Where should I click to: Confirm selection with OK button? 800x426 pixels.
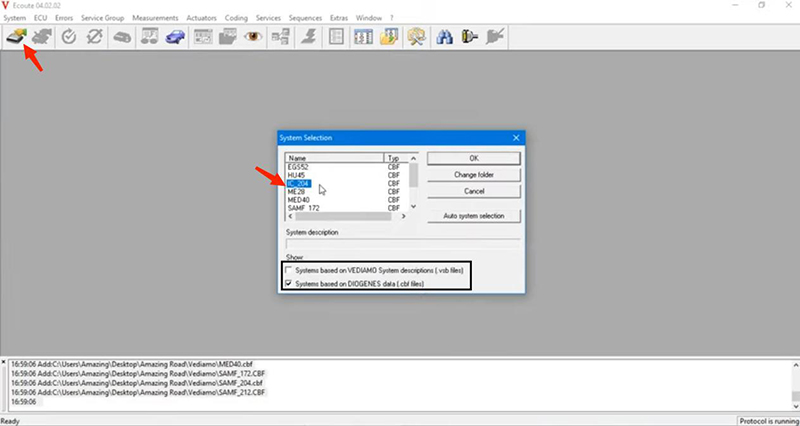click(x=474, y=158)
